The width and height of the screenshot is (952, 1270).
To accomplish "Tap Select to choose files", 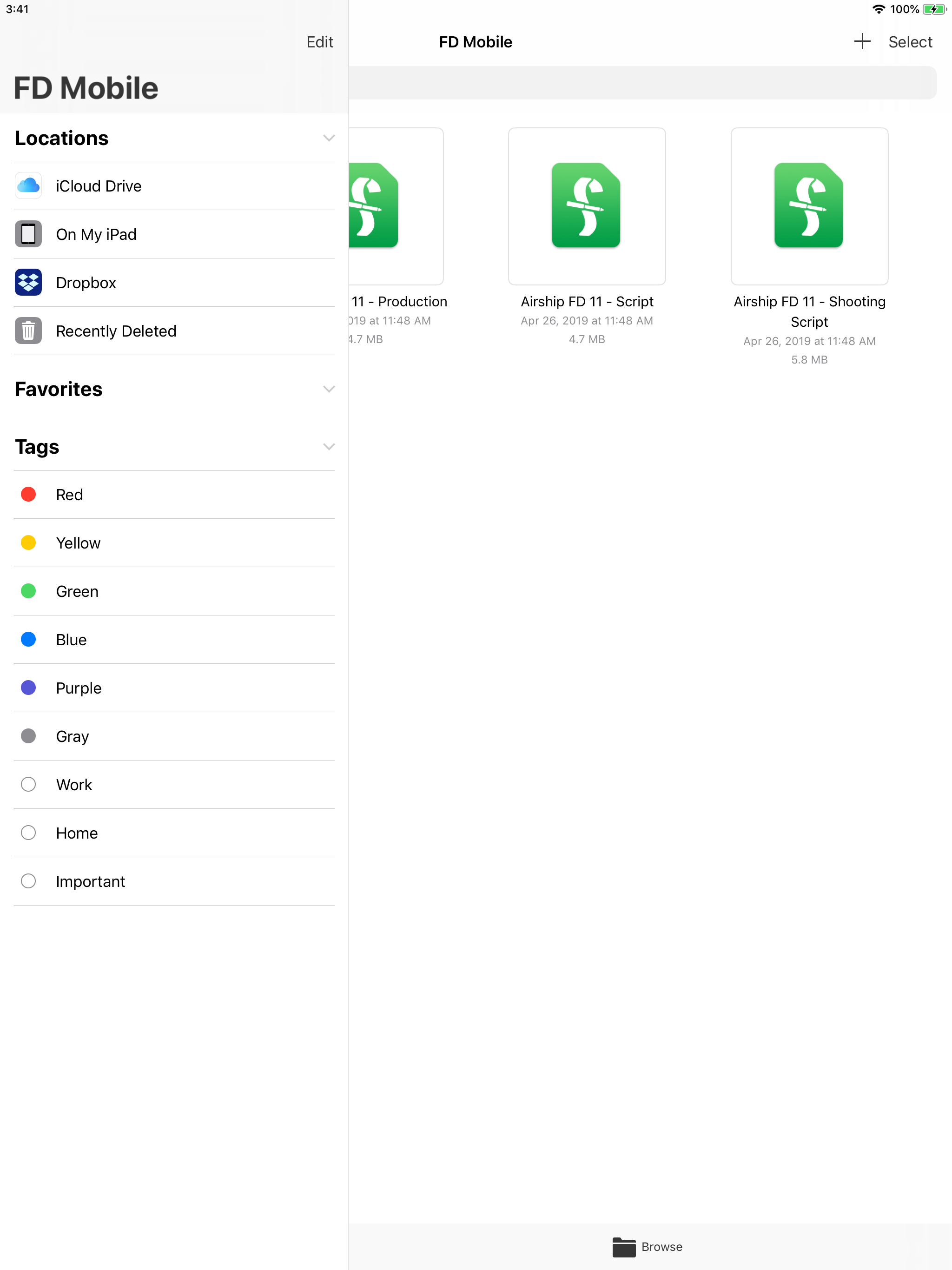I will pos(910,41).
